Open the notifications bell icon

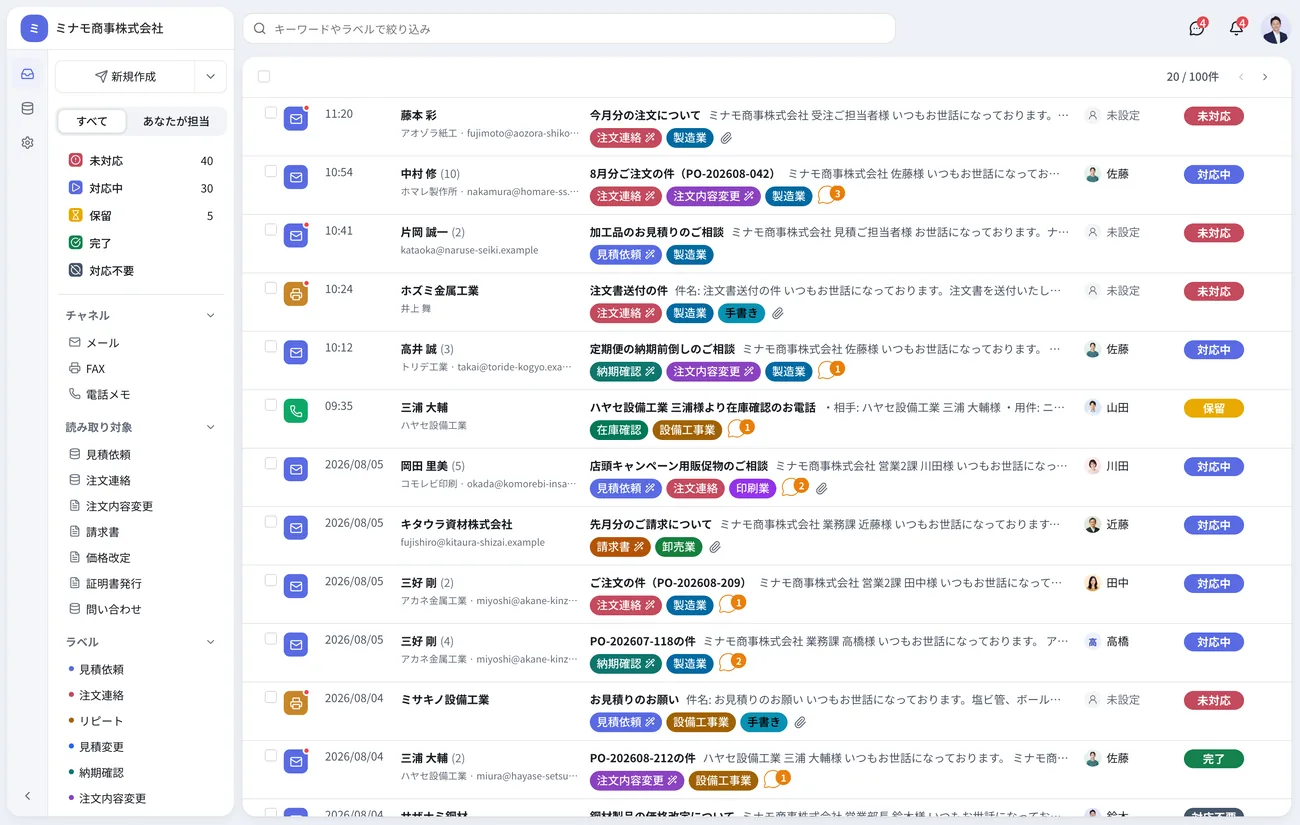pos(1237,28)
